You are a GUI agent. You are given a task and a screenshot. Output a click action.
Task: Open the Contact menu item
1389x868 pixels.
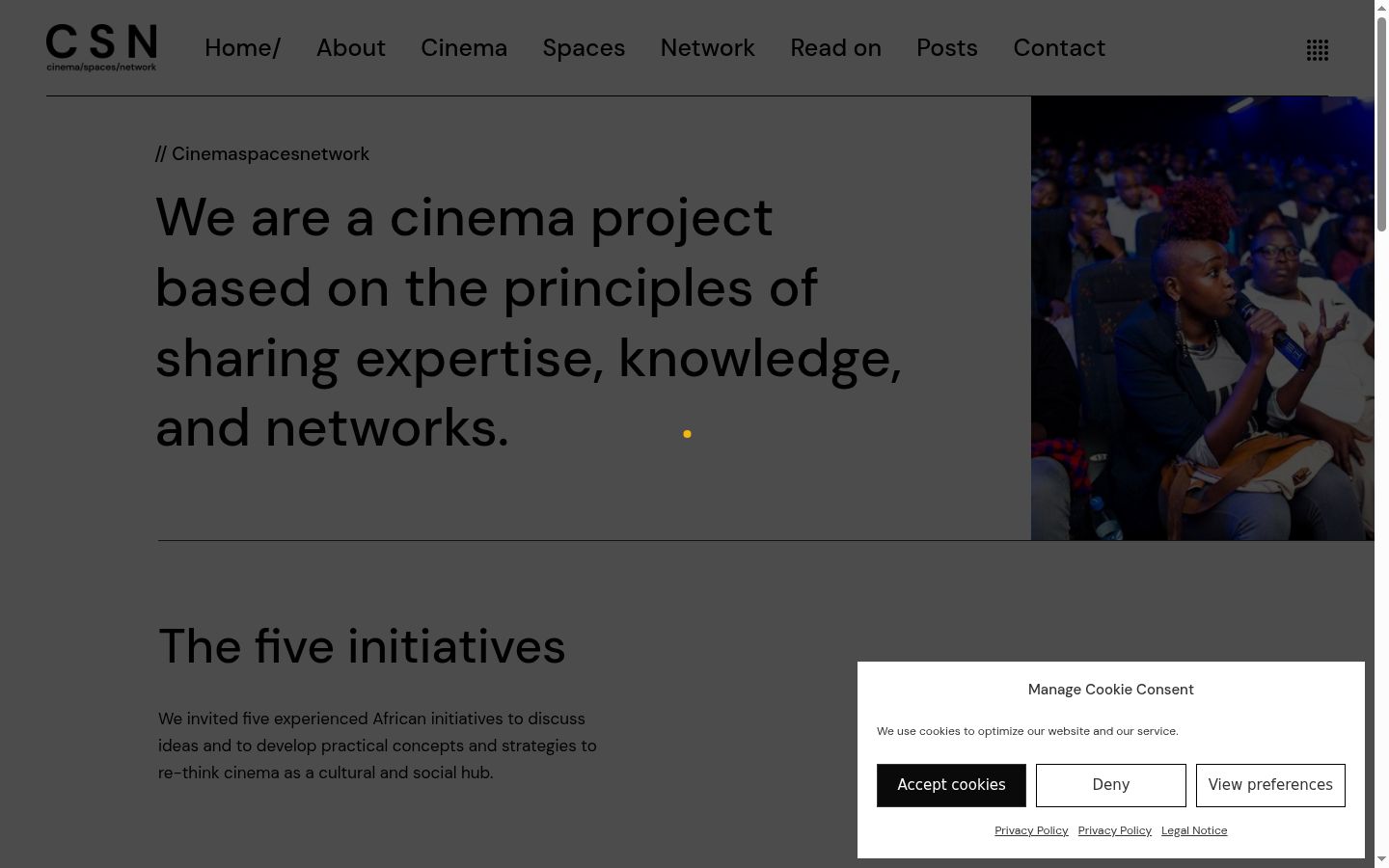(x=1059, y=48)
